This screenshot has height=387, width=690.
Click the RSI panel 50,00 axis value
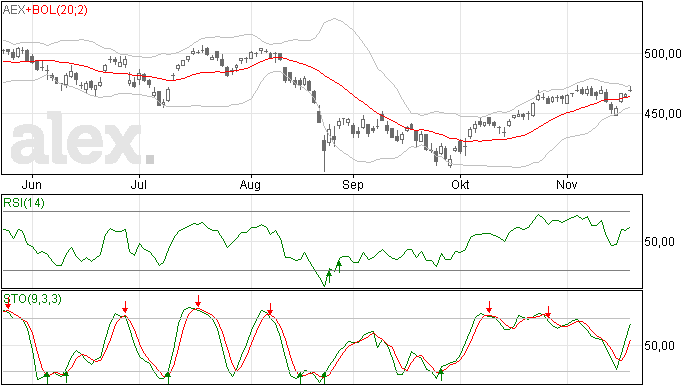[659, 242]
